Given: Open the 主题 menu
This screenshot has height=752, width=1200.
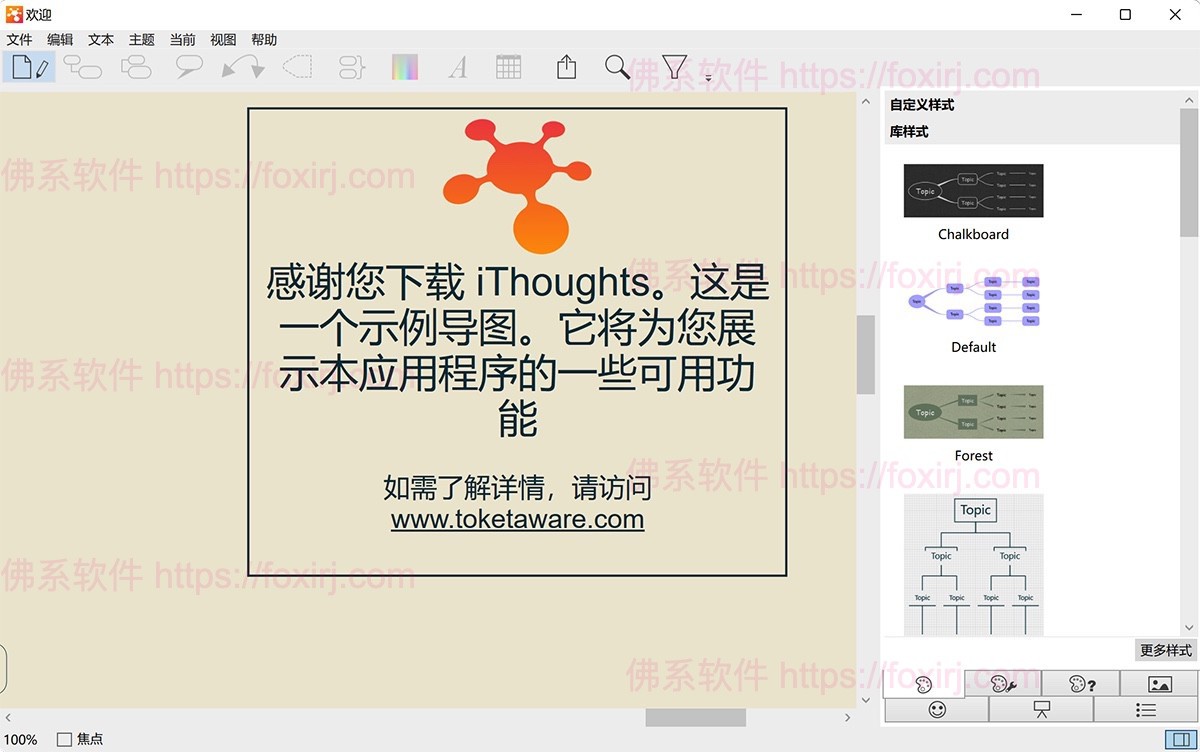Looking at the screenshot, I should pyautogui.click(x=141, y=39).
